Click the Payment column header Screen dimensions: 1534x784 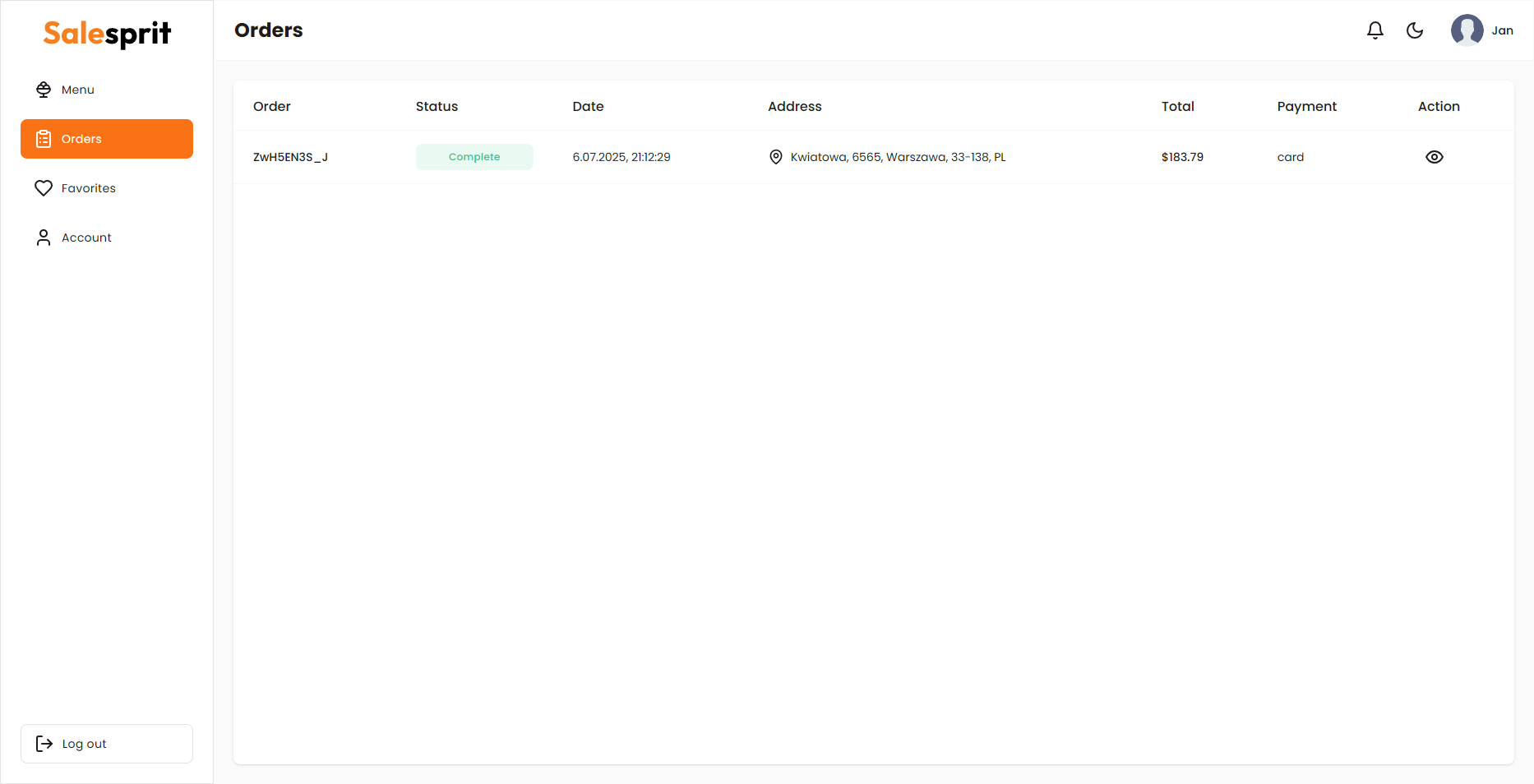click(1307, 106)
